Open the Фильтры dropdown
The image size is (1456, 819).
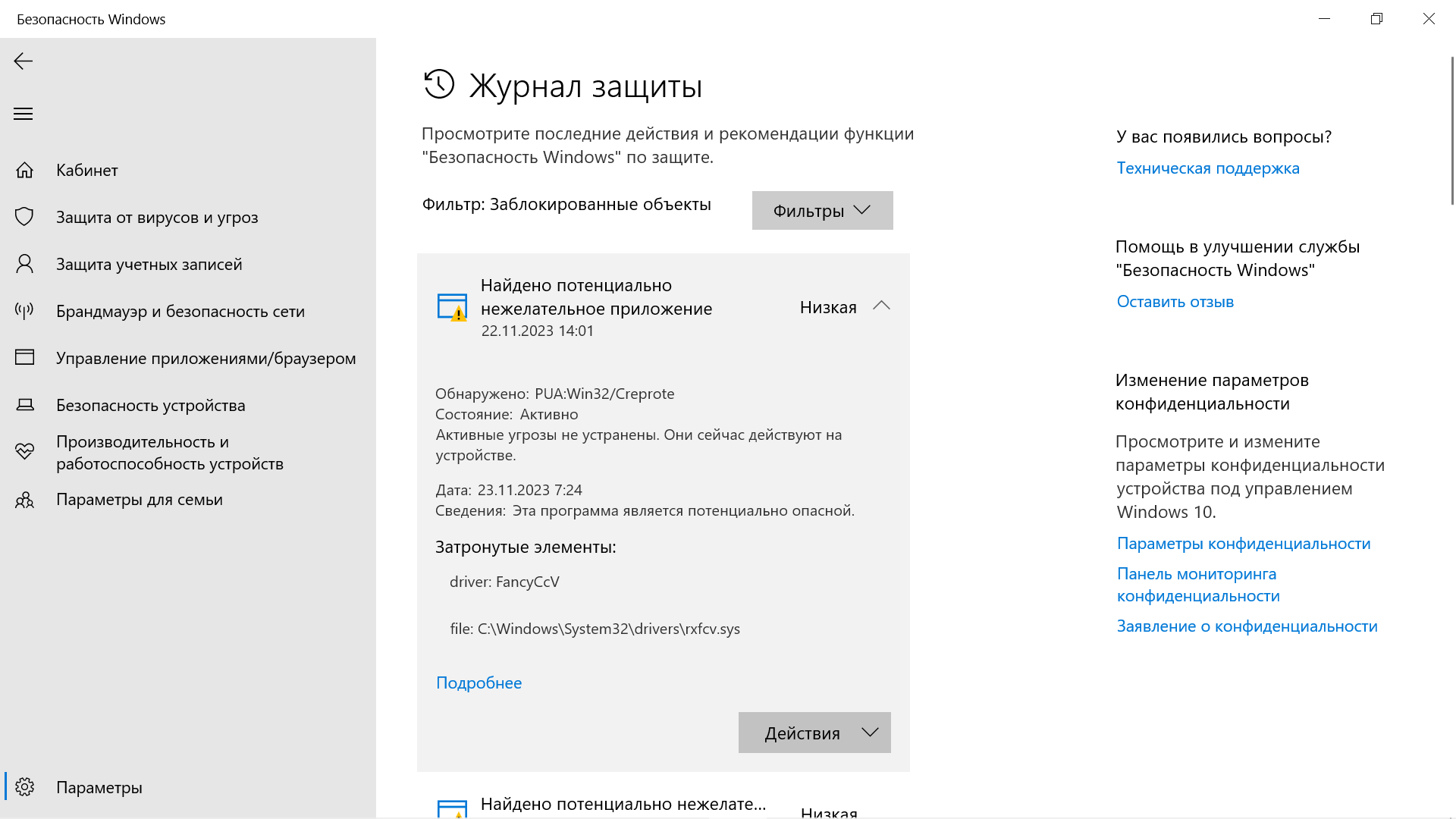(x=822, y=210)
